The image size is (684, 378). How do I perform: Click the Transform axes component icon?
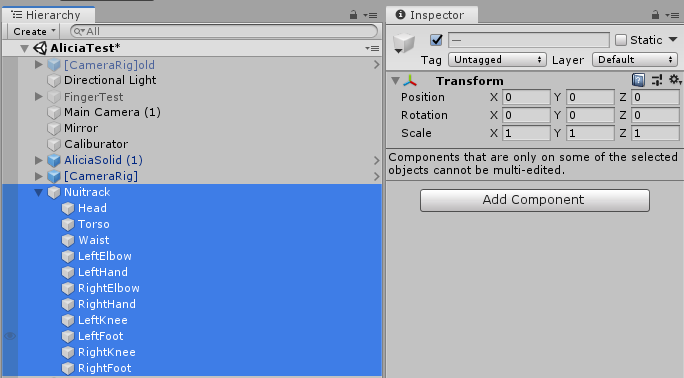pos(410,81)
